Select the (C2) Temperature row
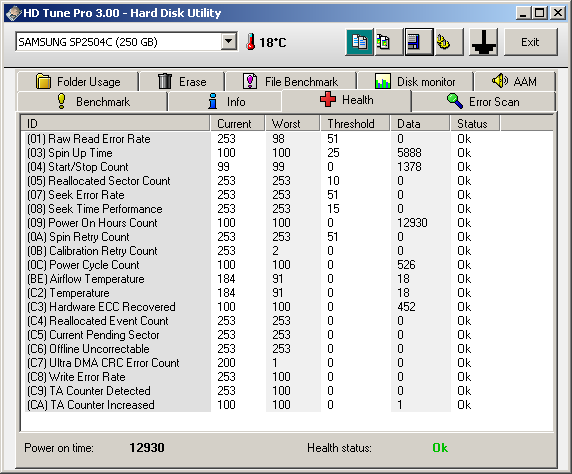This screenshot has width=572, height=474. [287, 293]
